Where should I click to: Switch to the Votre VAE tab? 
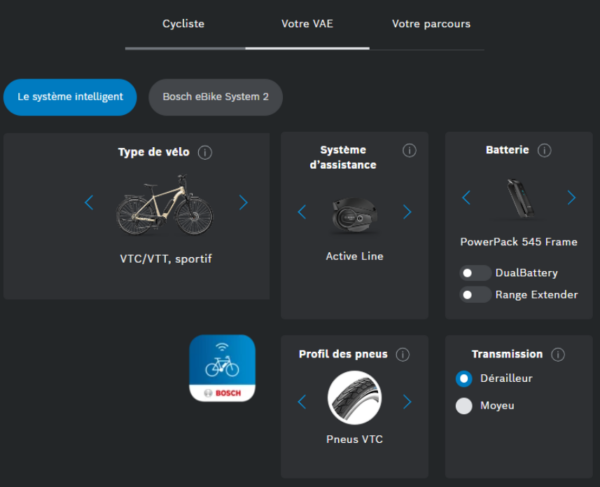307,24
